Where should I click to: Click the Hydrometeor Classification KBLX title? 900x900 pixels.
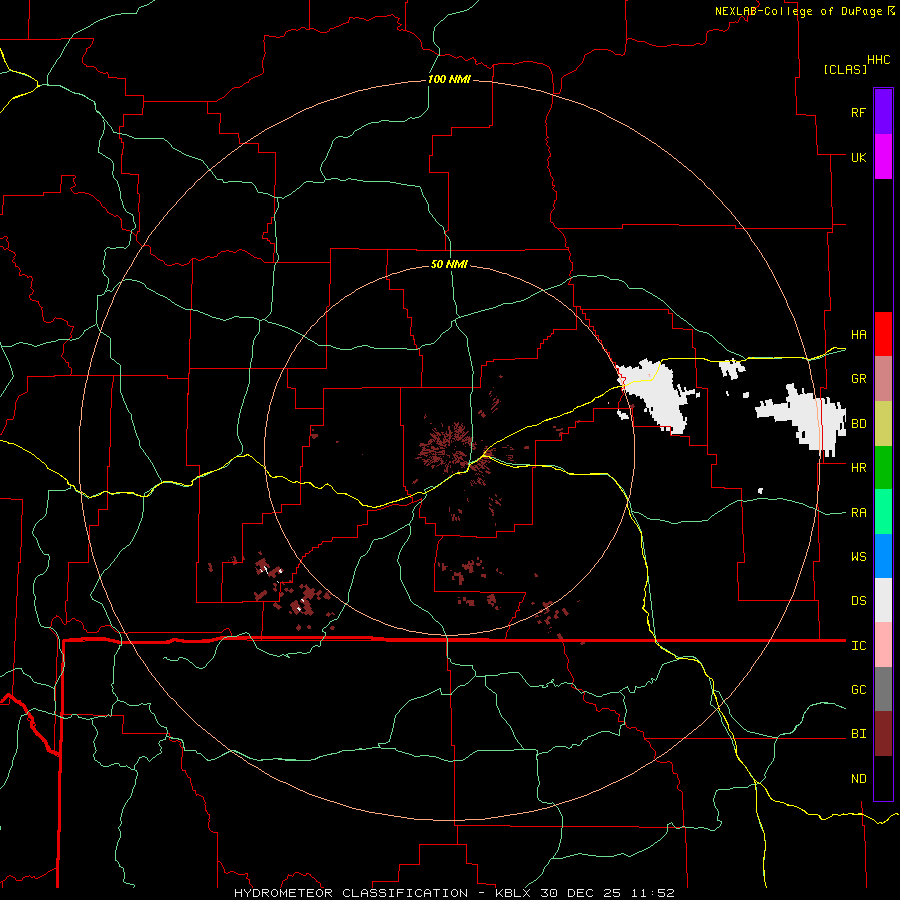click(x=454, y=893)
